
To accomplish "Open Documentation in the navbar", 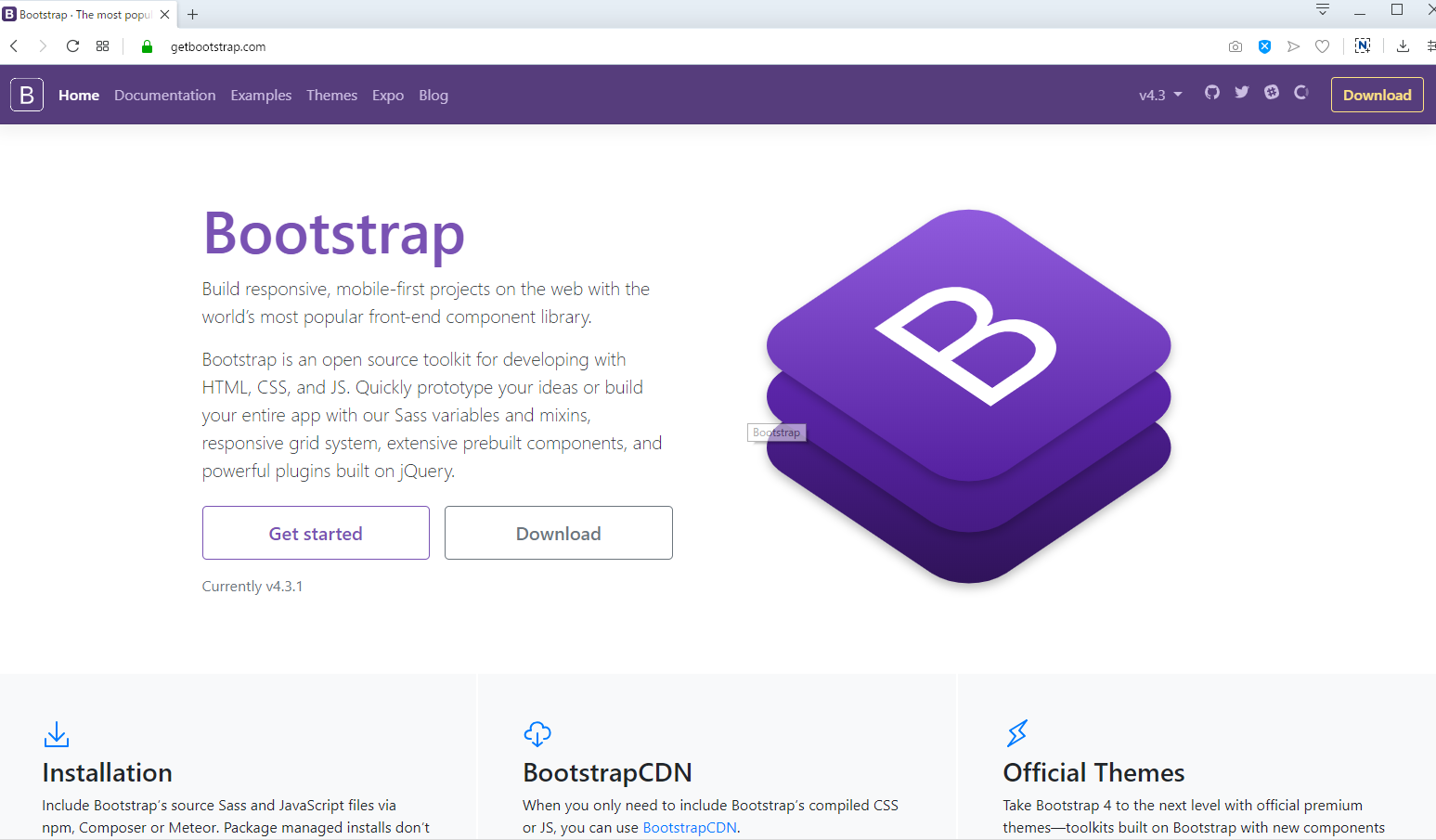I will click(165, 95).
